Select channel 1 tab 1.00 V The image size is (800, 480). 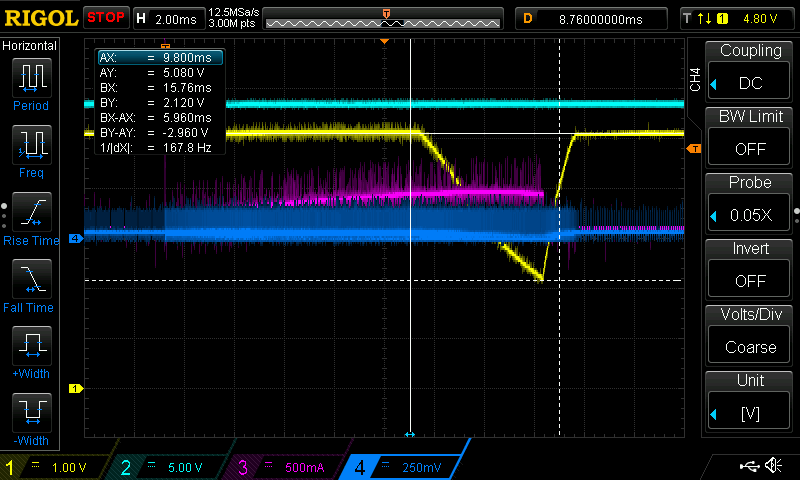click(x=56, y=467)
